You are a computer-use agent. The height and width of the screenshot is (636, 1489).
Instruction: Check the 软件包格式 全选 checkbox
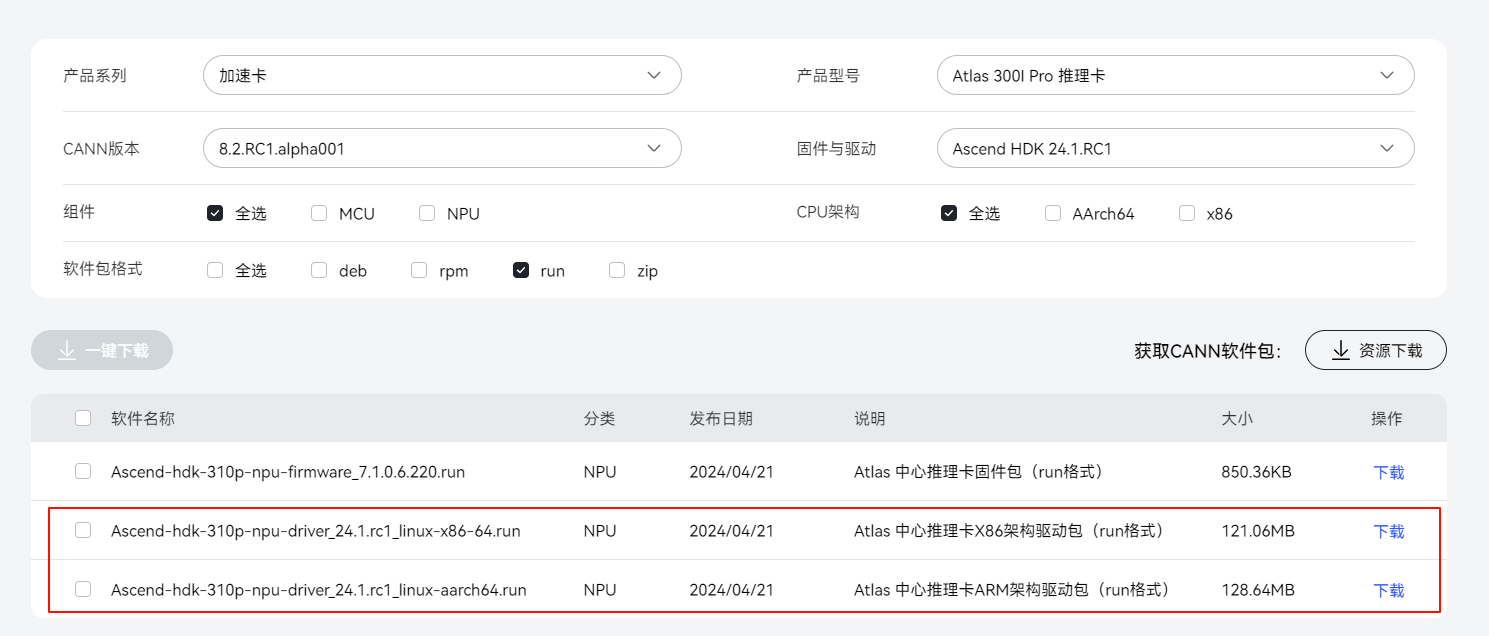click(x=215, y=270)
